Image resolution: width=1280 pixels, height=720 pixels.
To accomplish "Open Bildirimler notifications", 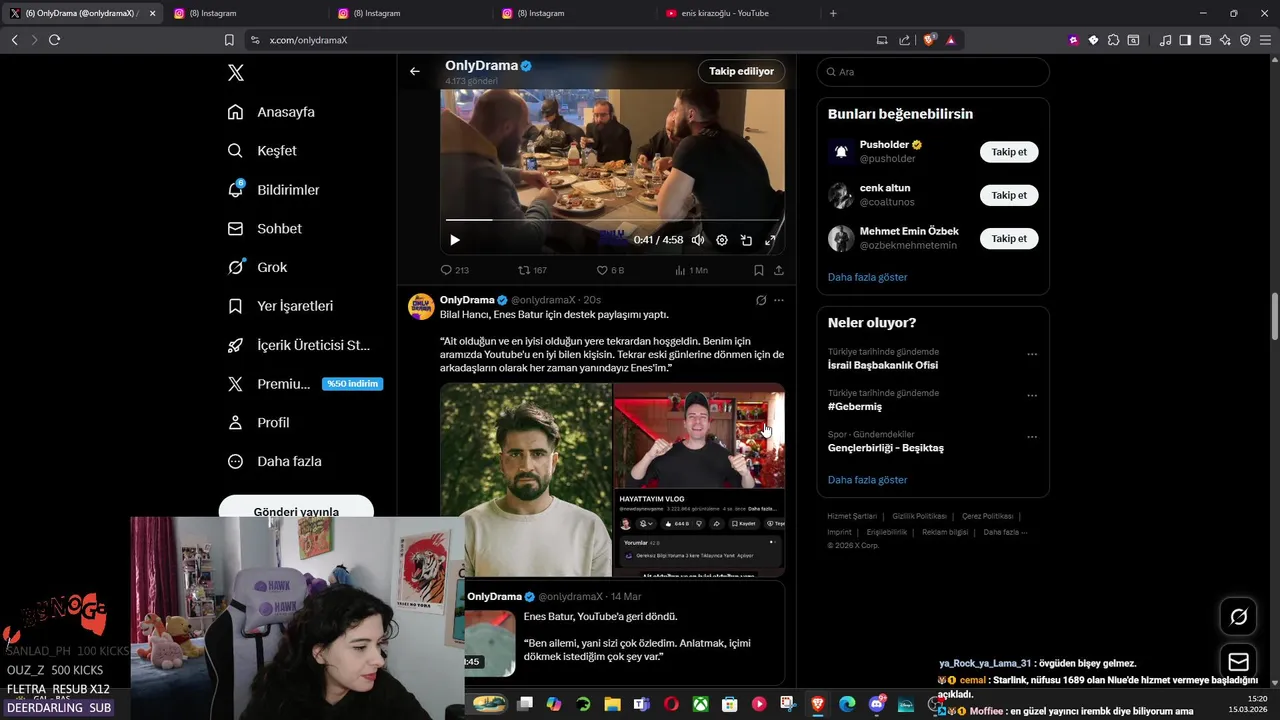I will (x=273, y=190).
